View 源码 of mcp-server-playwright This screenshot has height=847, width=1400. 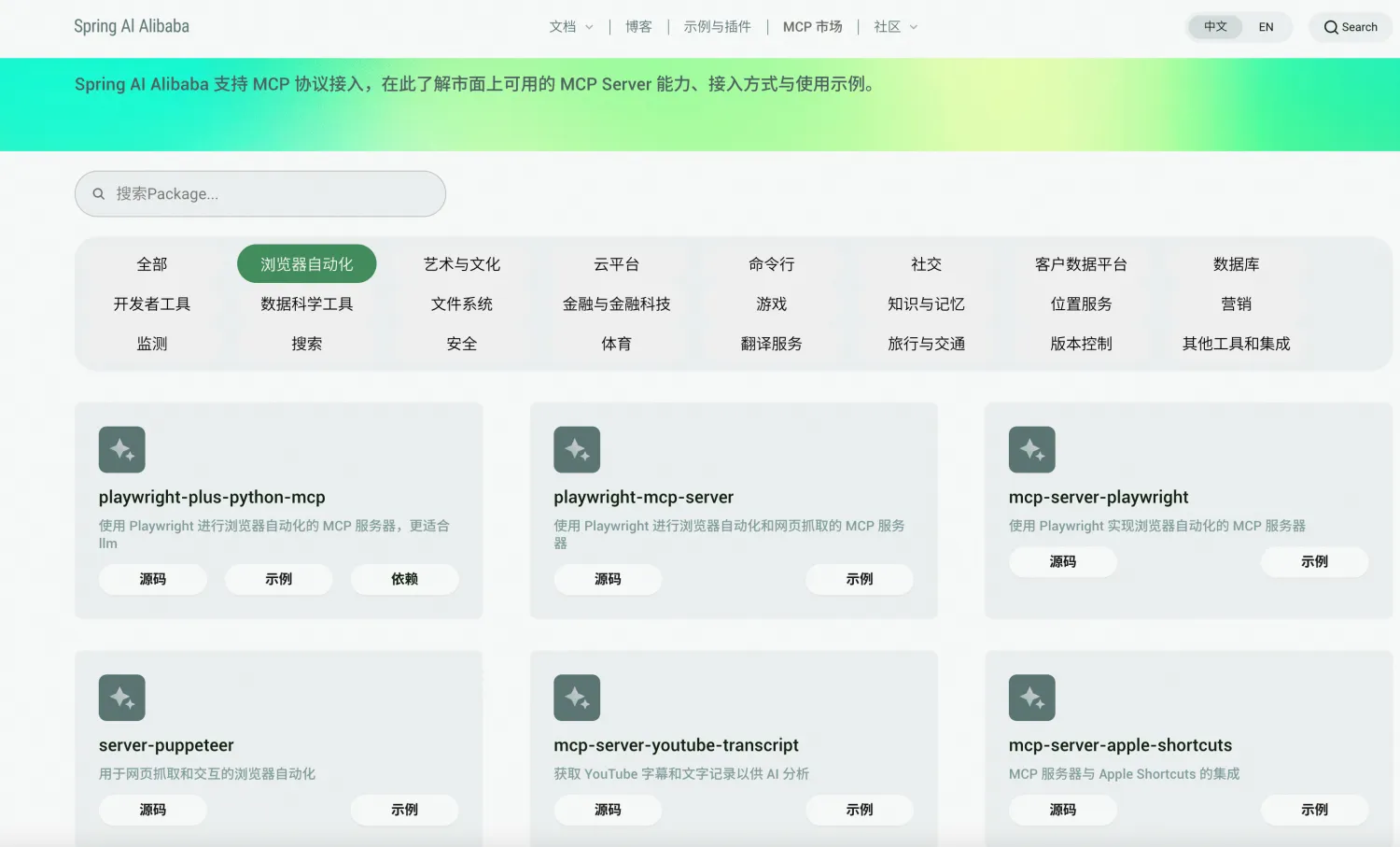tap(1062, 561)
